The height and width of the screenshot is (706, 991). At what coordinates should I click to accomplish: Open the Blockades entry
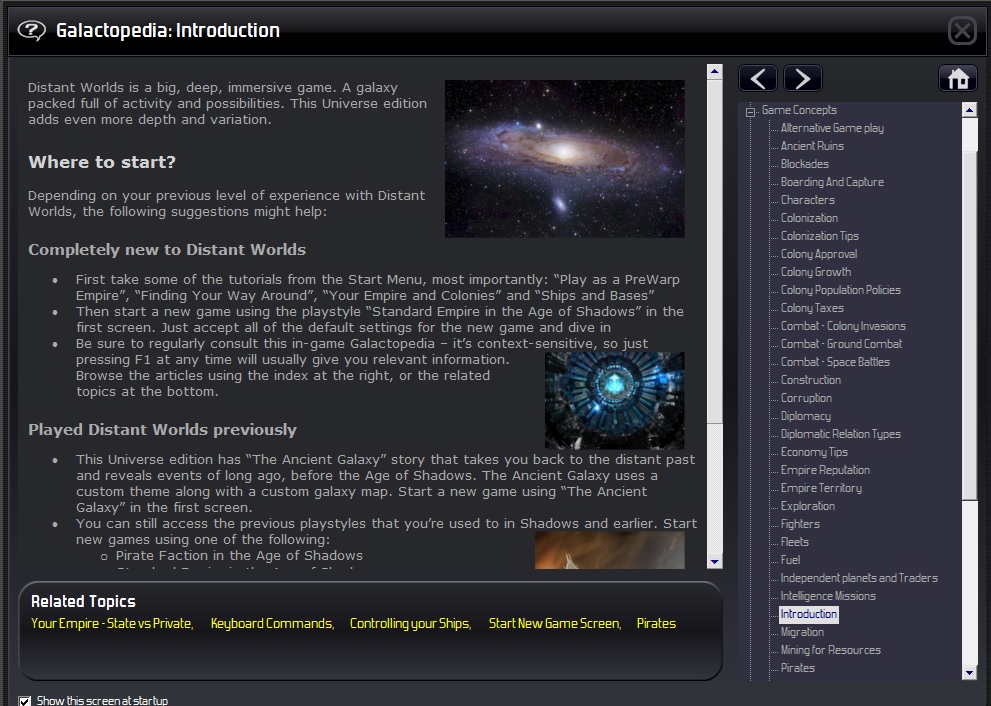(805, 164)
